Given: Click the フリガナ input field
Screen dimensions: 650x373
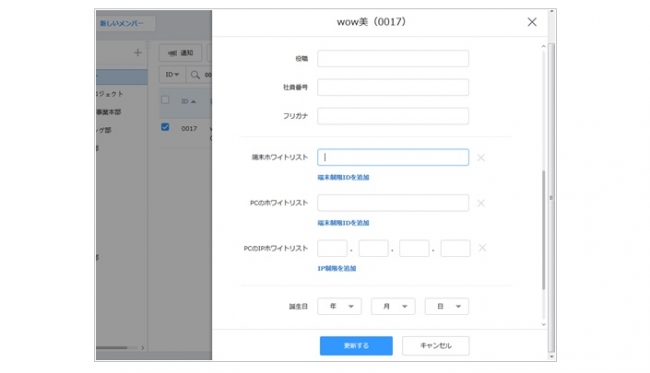Looking at the screenshot, I should [393, 116].
